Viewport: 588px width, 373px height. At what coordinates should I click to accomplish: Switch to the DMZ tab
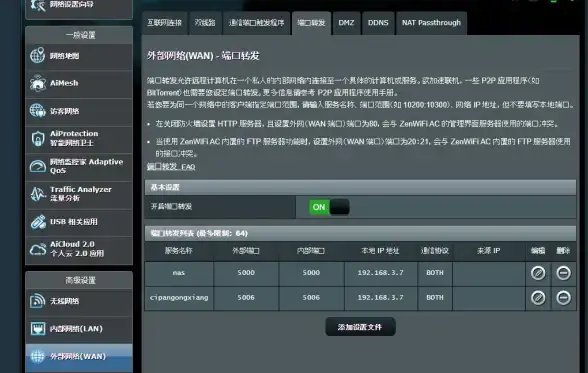pos(346,23)
